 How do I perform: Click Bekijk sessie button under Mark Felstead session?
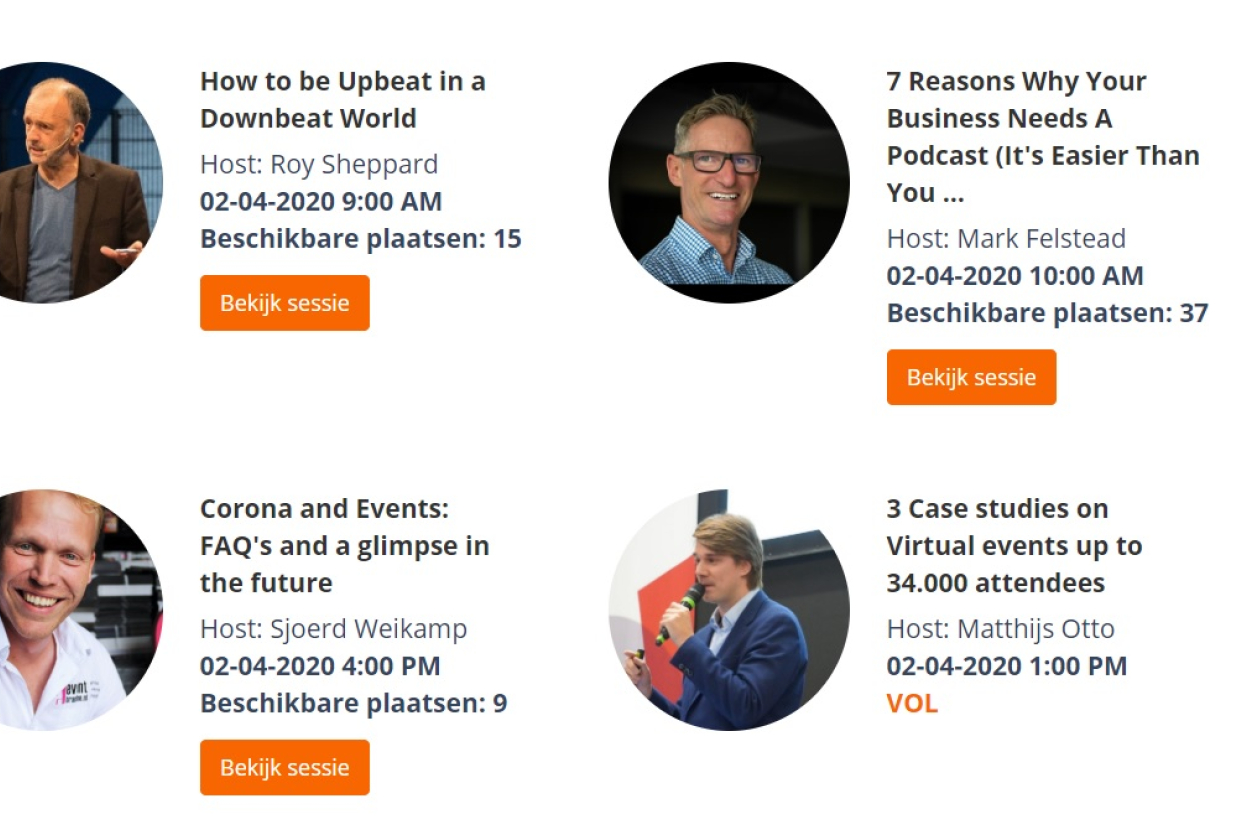(x=971, y=377)
